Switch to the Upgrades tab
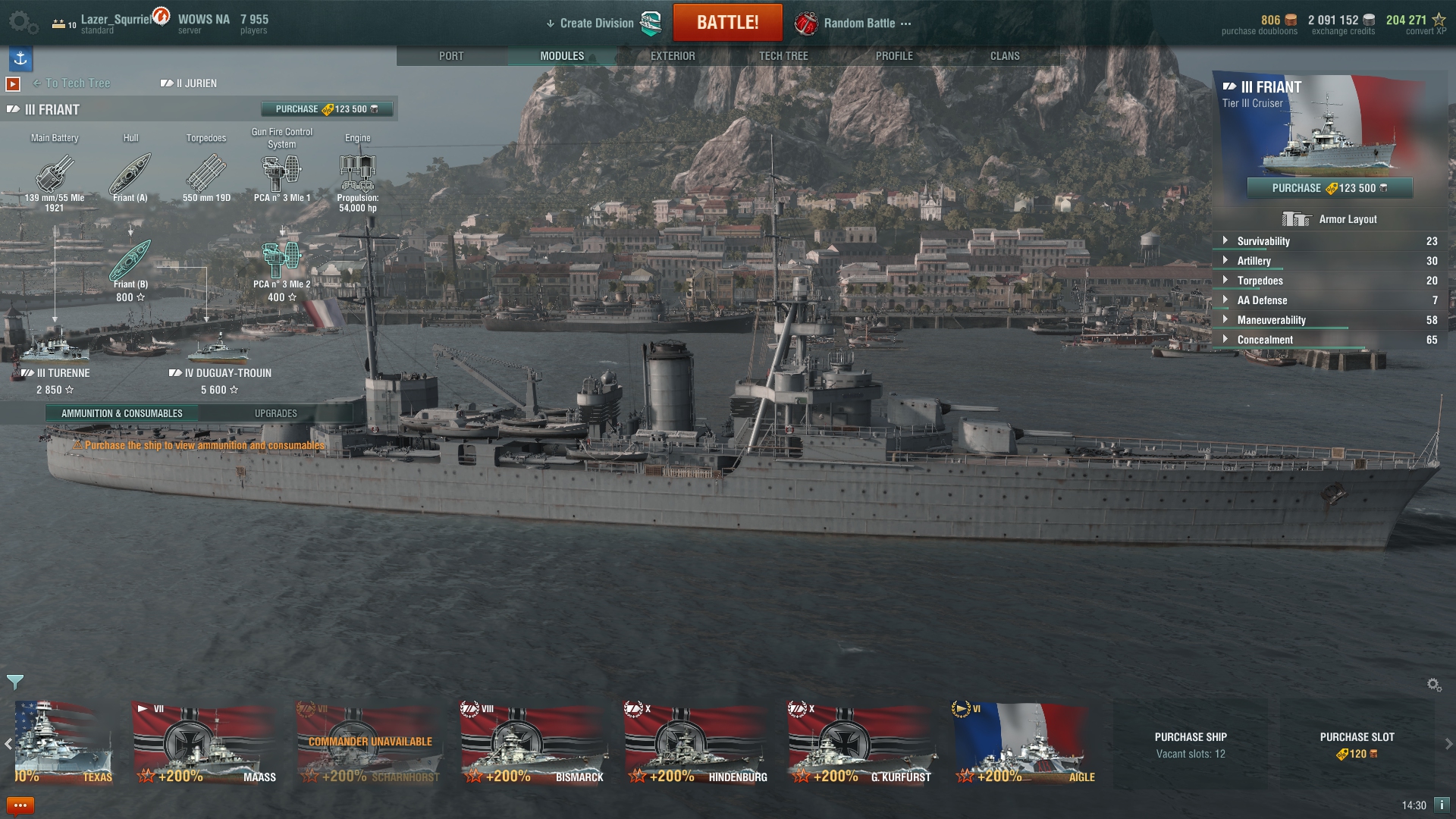1456x819 pixels. (x=275, y=413)
